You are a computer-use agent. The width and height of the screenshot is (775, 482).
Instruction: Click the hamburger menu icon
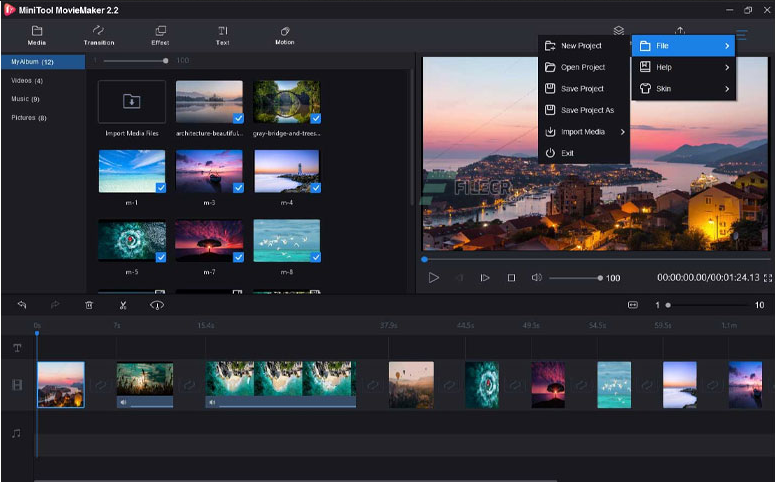tap(742, 34)
